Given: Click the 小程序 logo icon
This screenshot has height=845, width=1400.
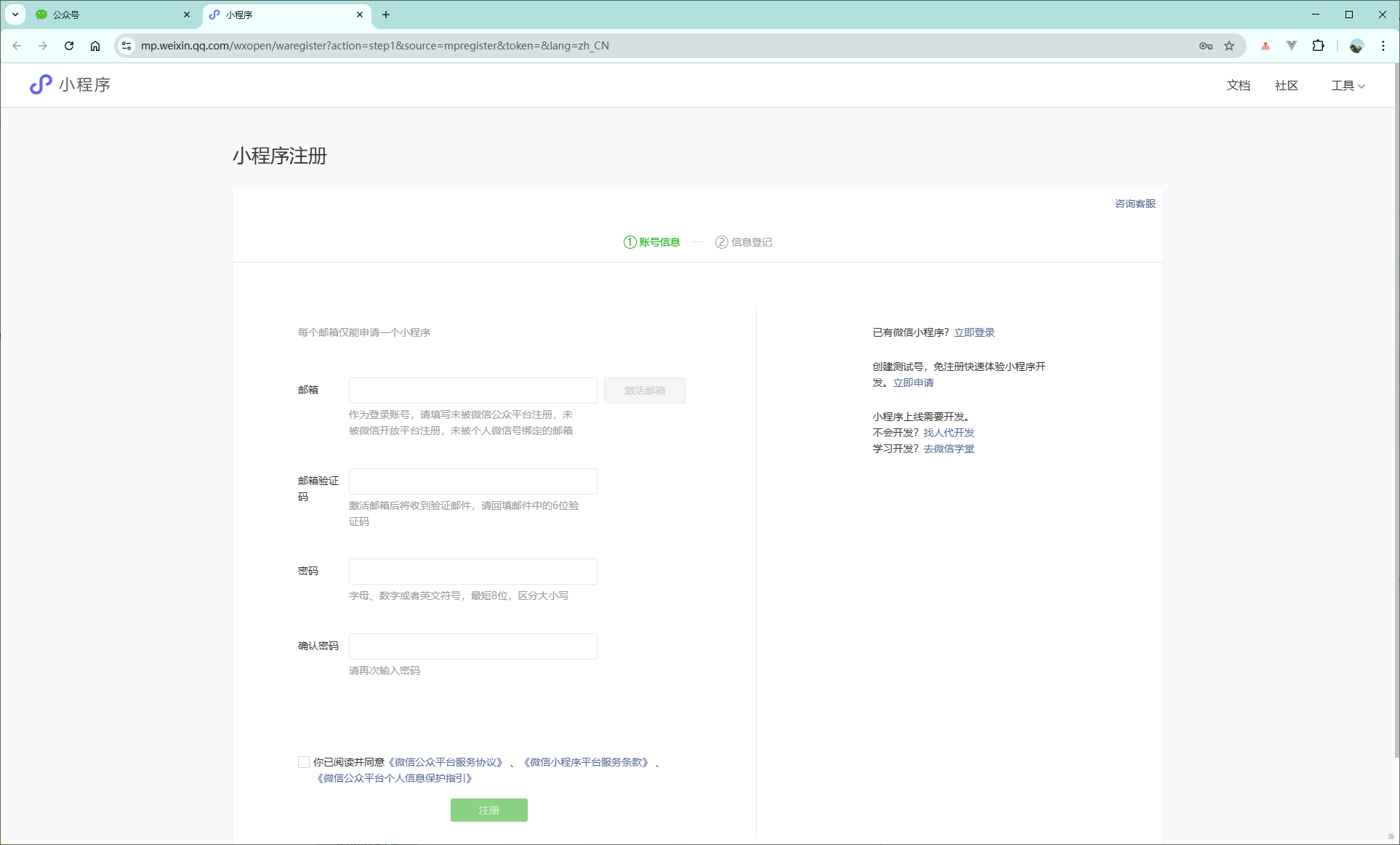Looking at the screenshot, I should click(41, 84).
